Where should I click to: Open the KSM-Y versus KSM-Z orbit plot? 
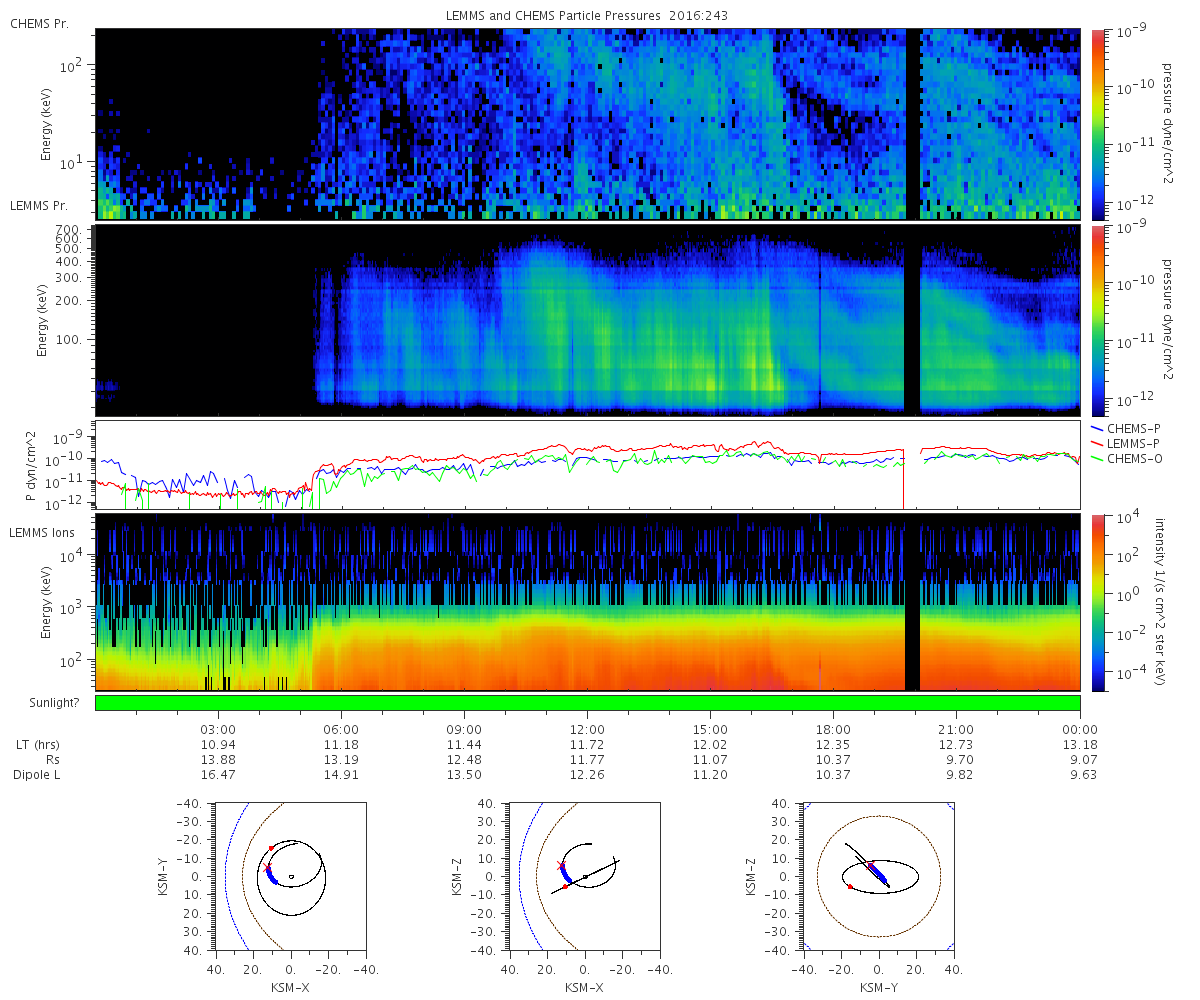[x=879, y=875]
